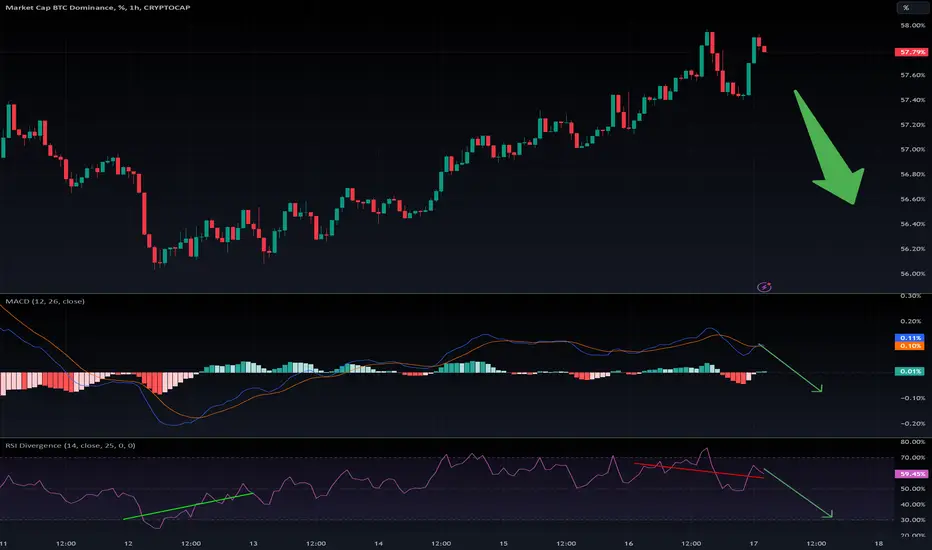Click the 1h interval in the chart title
The image size is (932, 550).
click(x=134, y=7)
